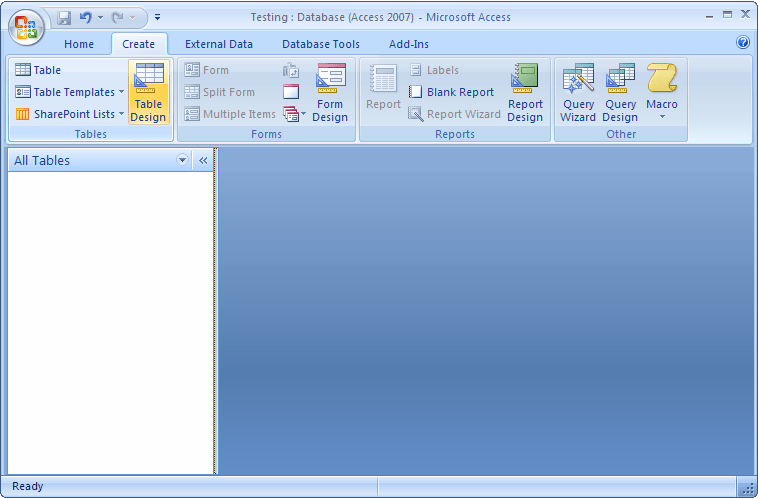Open the External Data tab
Viewport: 758px width, 498px height.
(219, 44)
